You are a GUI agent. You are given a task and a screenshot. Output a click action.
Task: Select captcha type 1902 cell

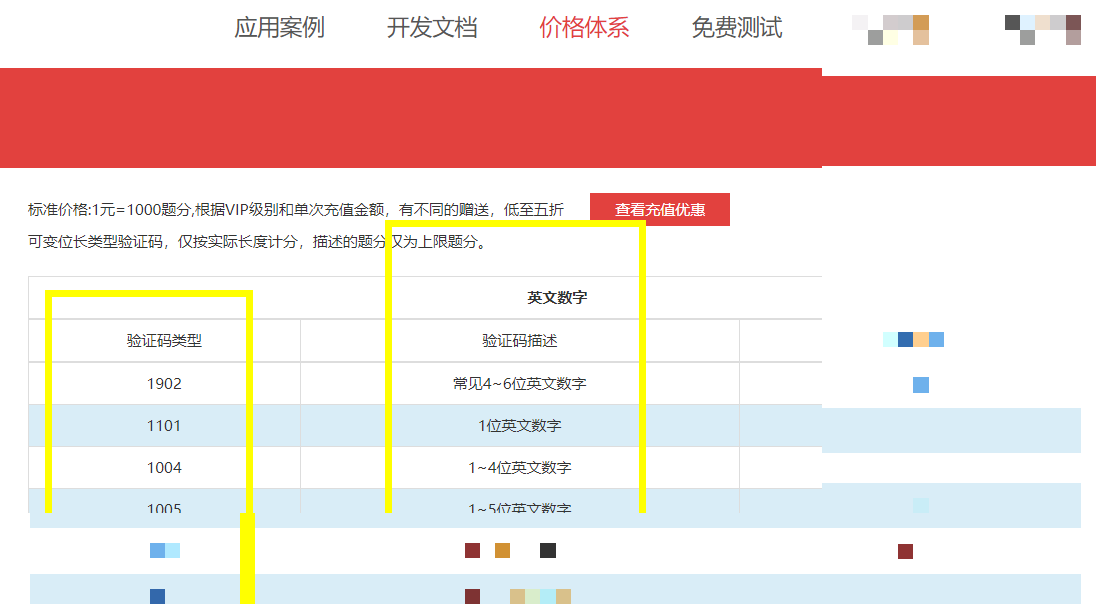(164, 384)
